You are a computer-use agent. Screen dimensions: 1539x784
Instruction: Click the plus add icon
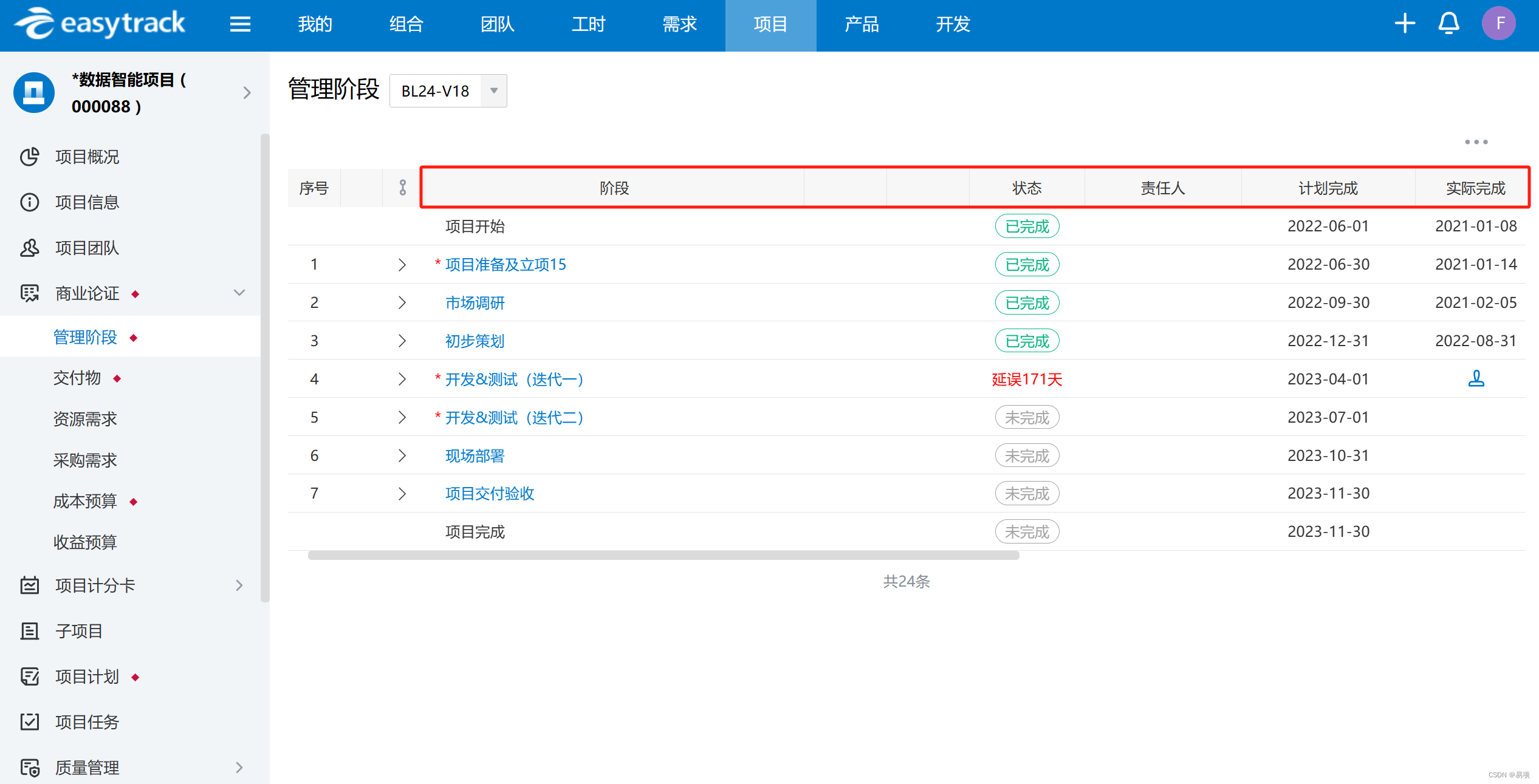click(1405, 24)
